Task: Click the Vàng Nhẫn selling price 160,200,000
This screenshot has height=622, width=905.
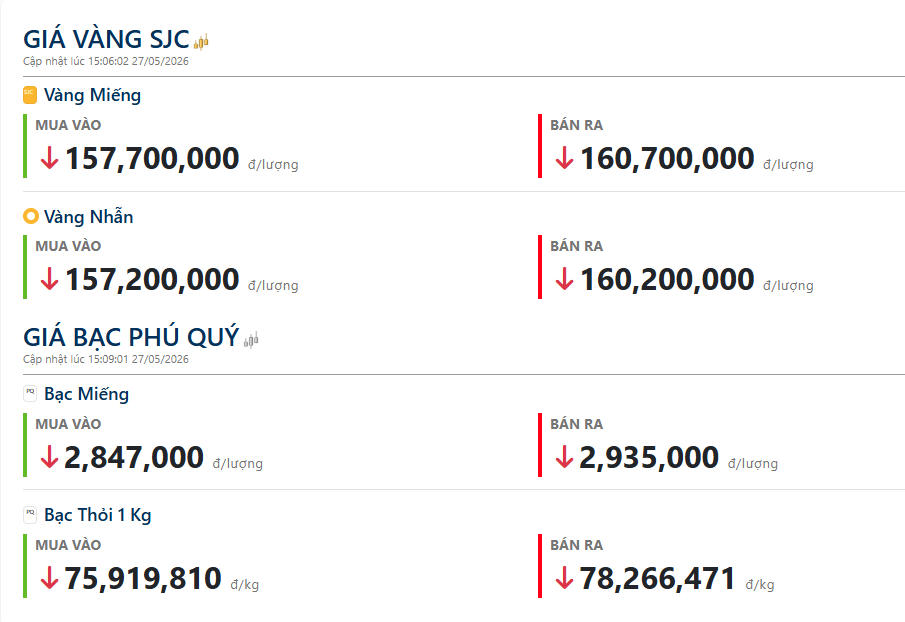Action: 667,280
